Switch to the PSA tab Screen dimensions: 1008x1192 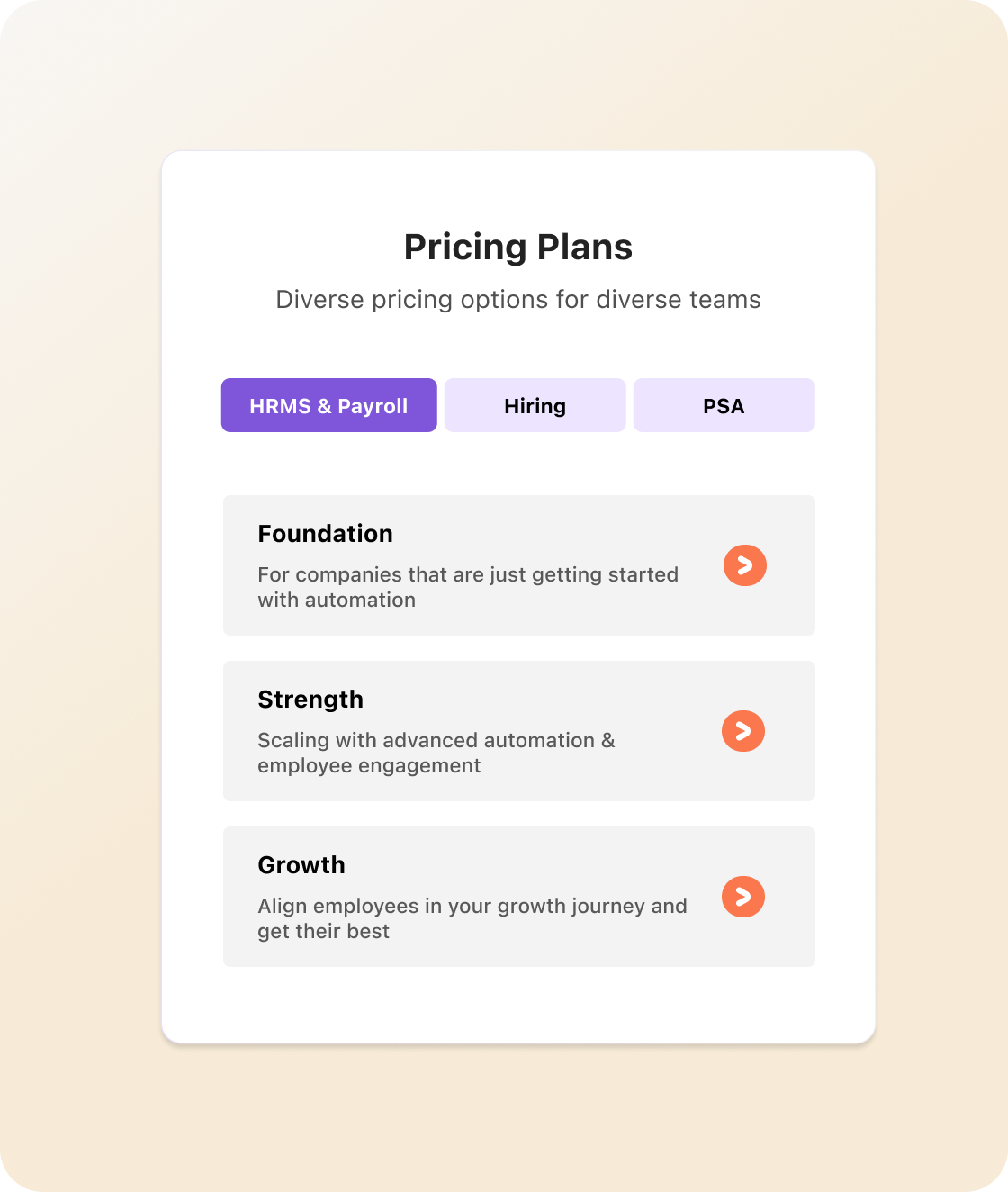point(724,405)
